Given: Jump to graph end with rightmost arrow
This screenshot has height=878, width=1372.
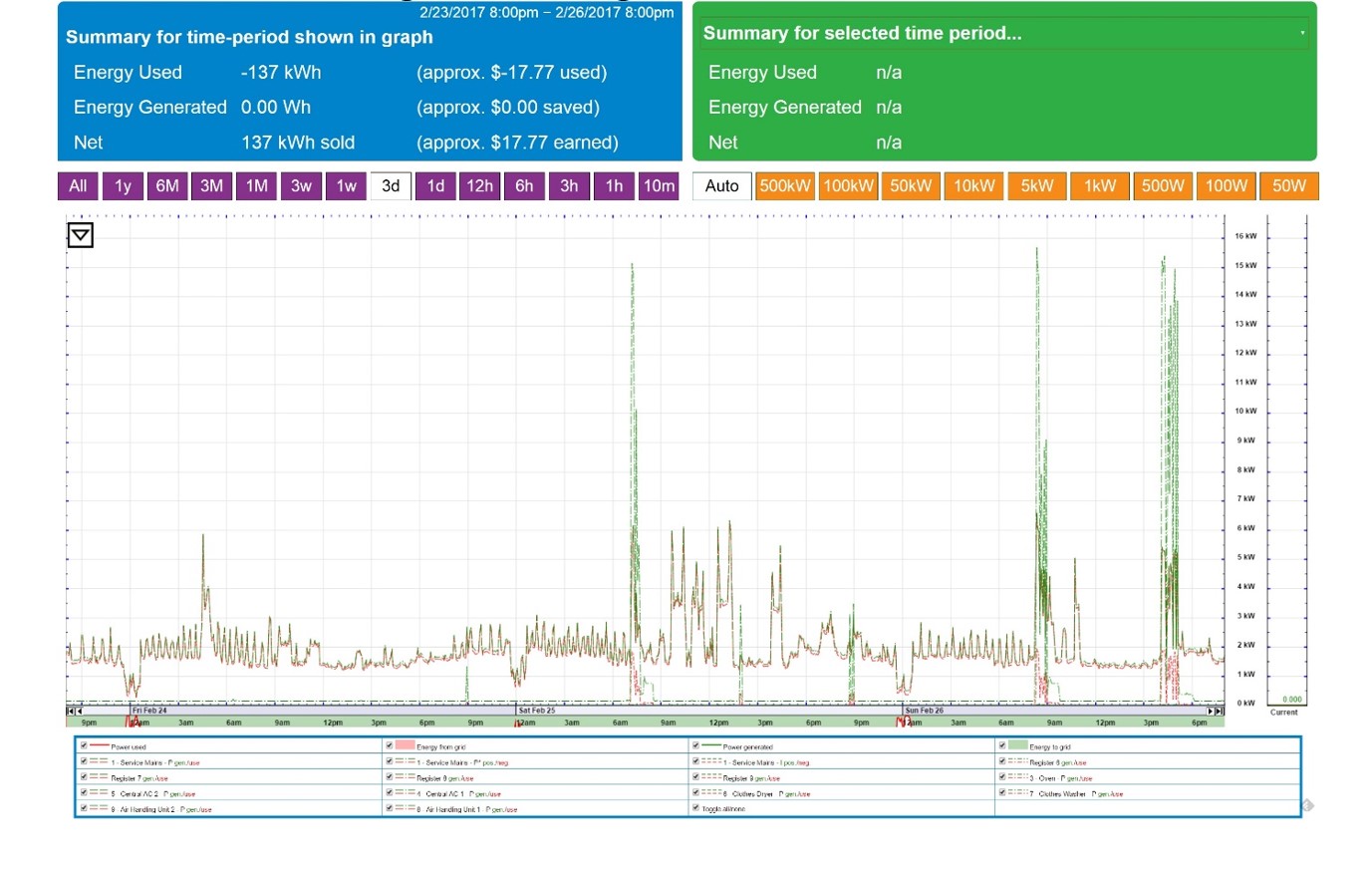Looking at the screenshot, I should tap(1219, 711).
